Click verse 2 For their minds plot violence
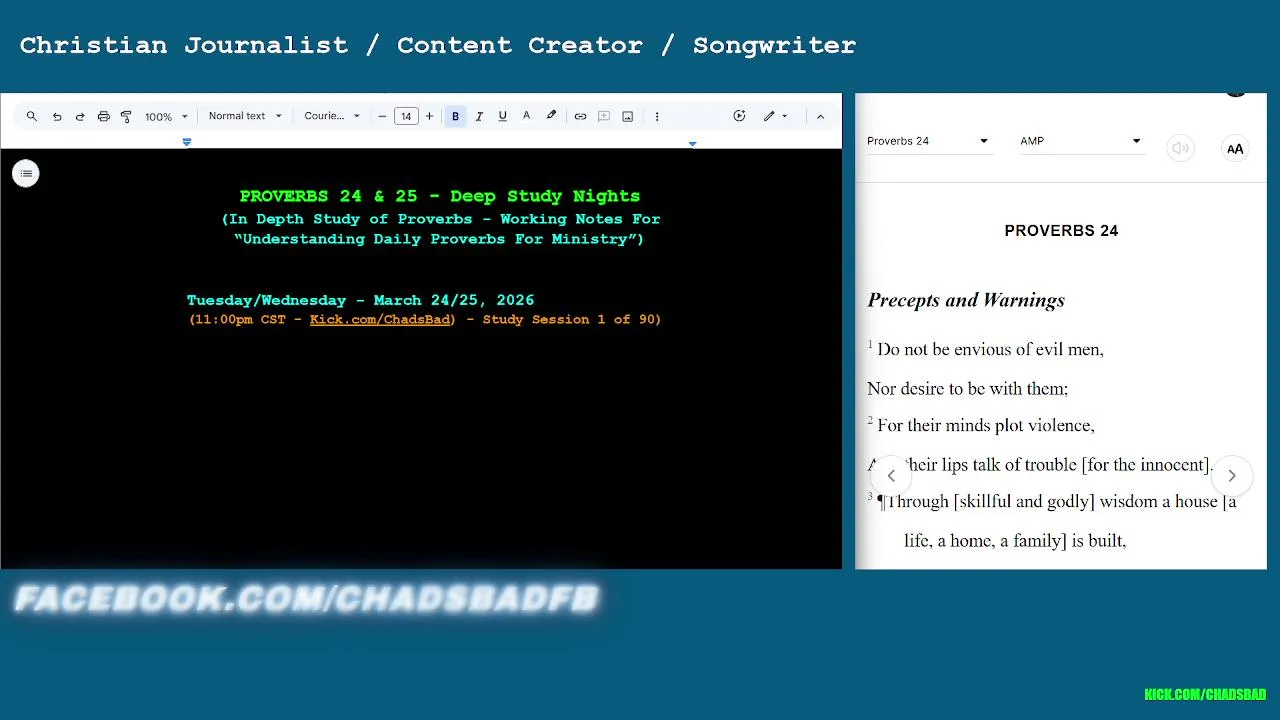The height and width of the screenshot is (720, 1280). click(986, 425)
